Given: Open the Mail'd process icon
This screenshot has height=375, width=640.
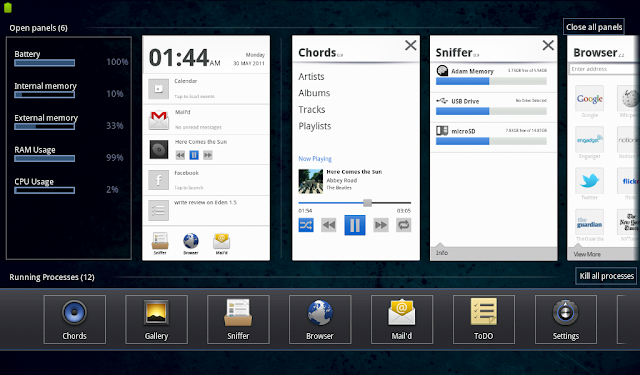Looking at the screenshot, I should point(402,320).
